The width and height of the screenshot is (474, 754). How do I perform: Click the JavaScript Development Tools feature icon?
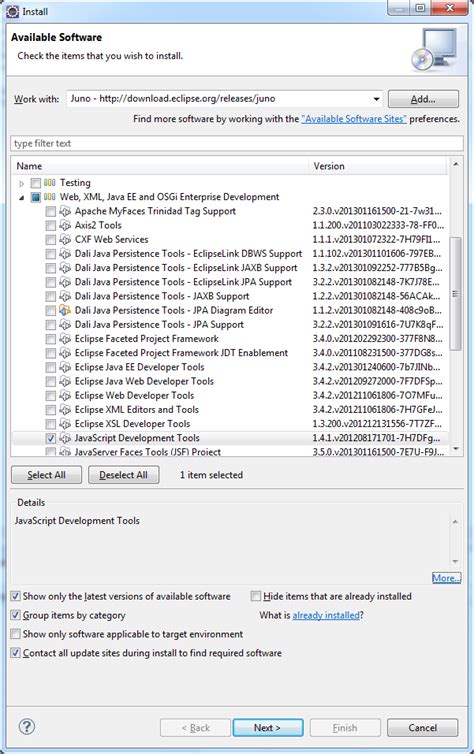tap(65, 438)
